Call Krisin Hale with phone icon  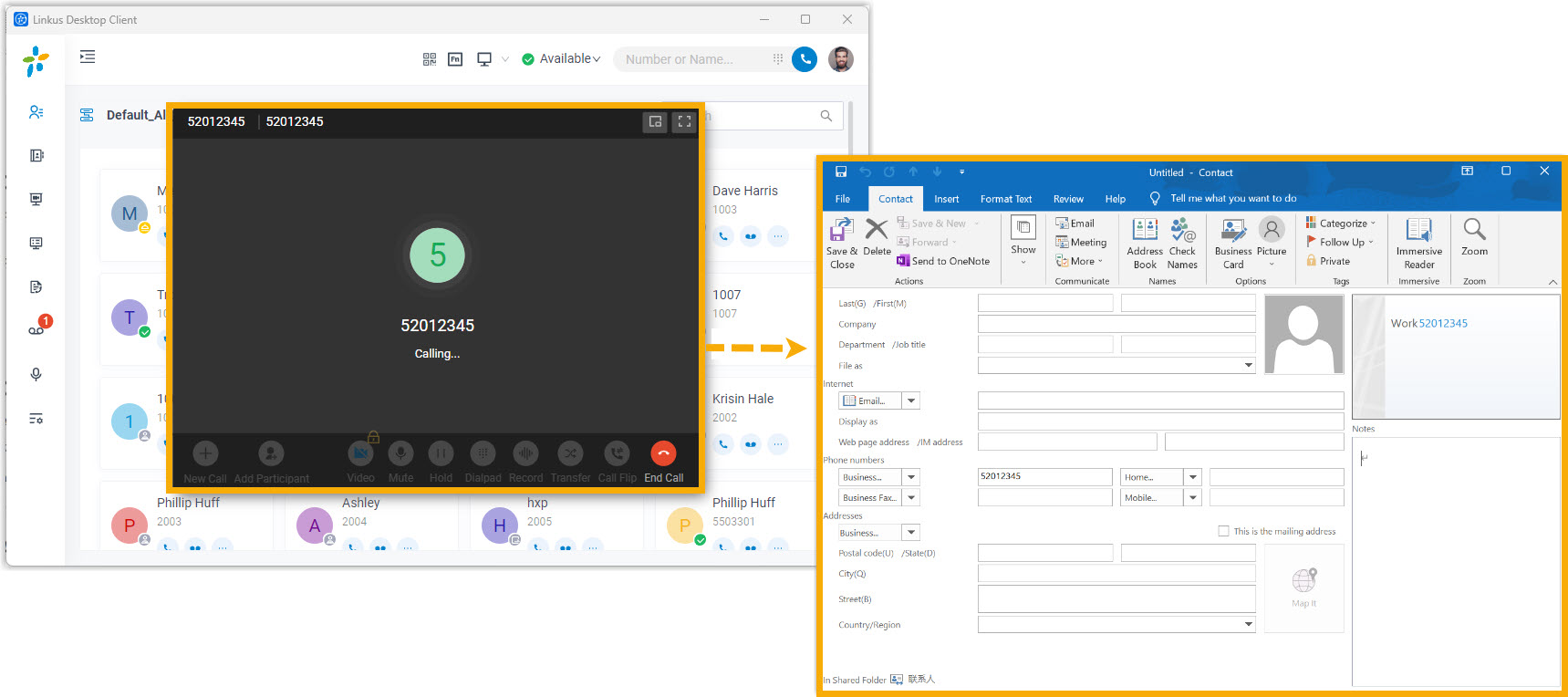tap(723, 444)
